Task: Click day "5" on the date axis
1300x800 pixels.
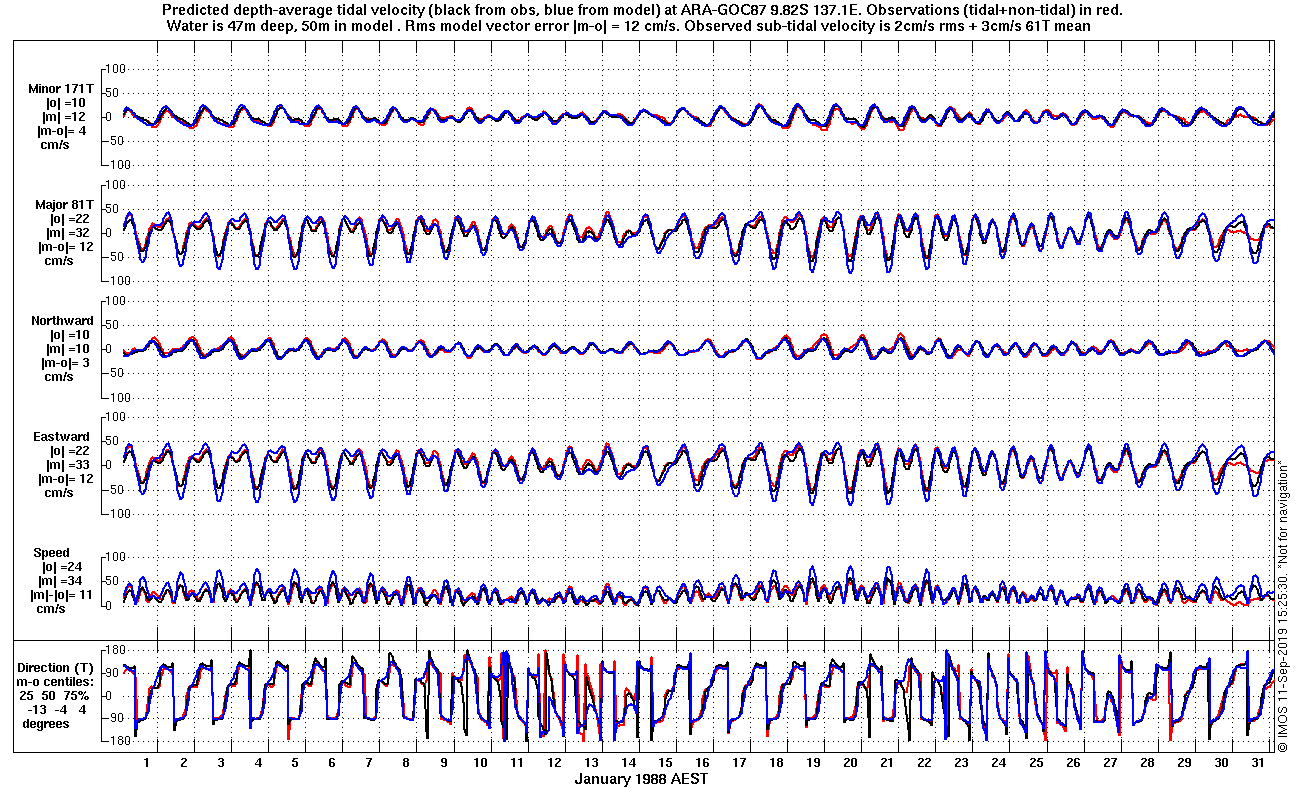Action: (295, 762)
